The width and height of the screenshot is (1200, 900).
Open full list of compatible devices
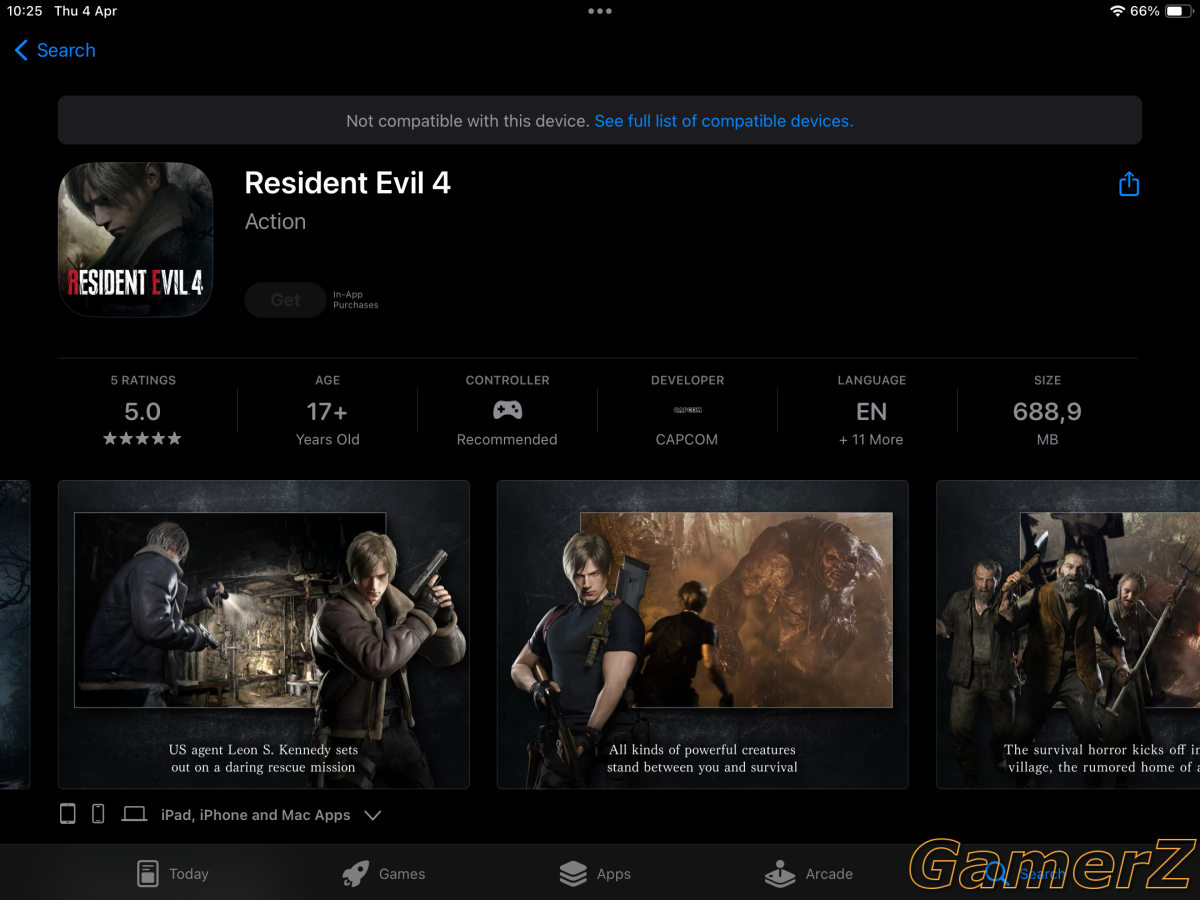pyautogui.click(x=724, y=121)
